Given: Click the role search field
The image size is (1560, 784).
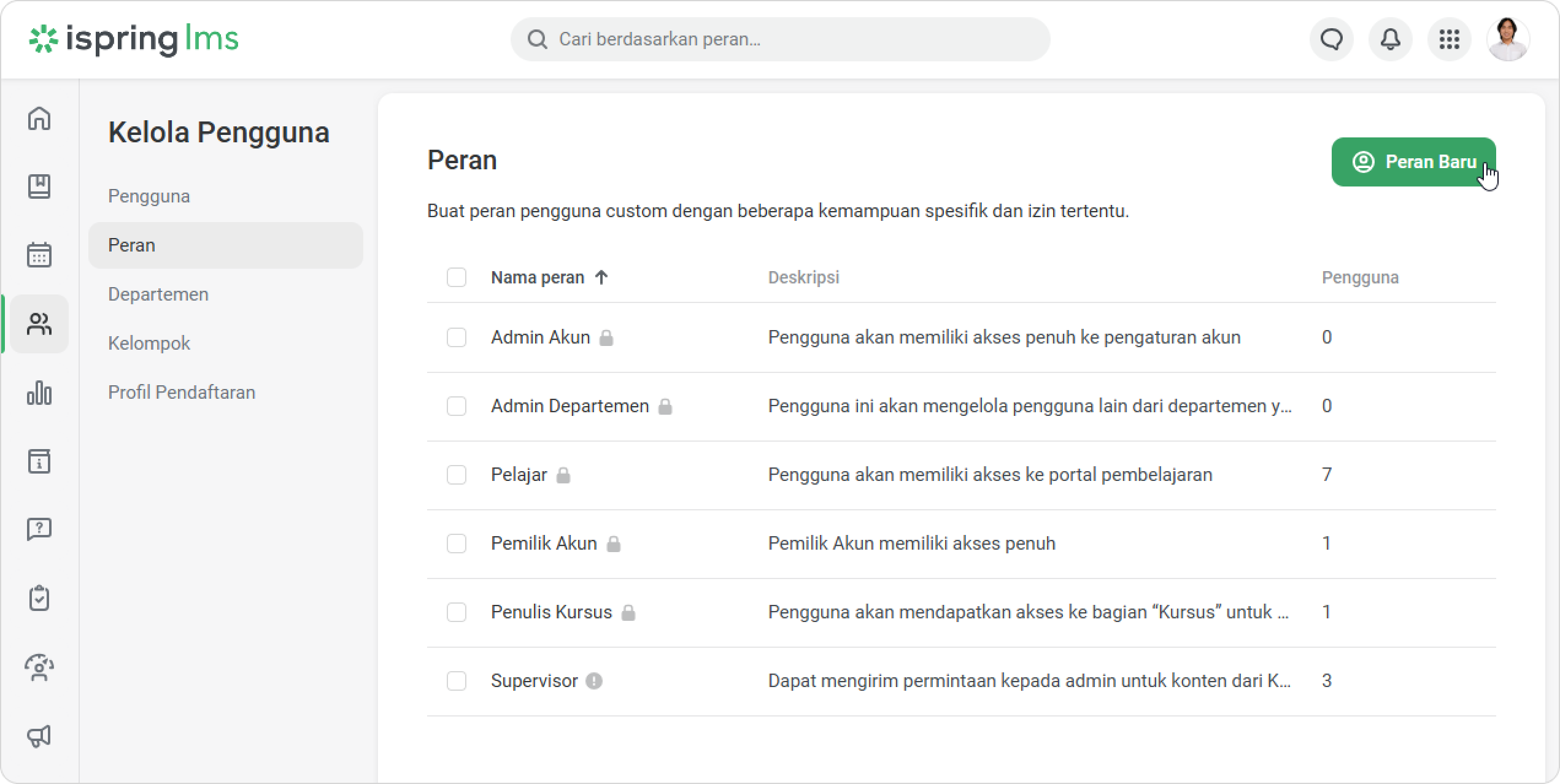Looking at the screenshot, I should 779,40.
